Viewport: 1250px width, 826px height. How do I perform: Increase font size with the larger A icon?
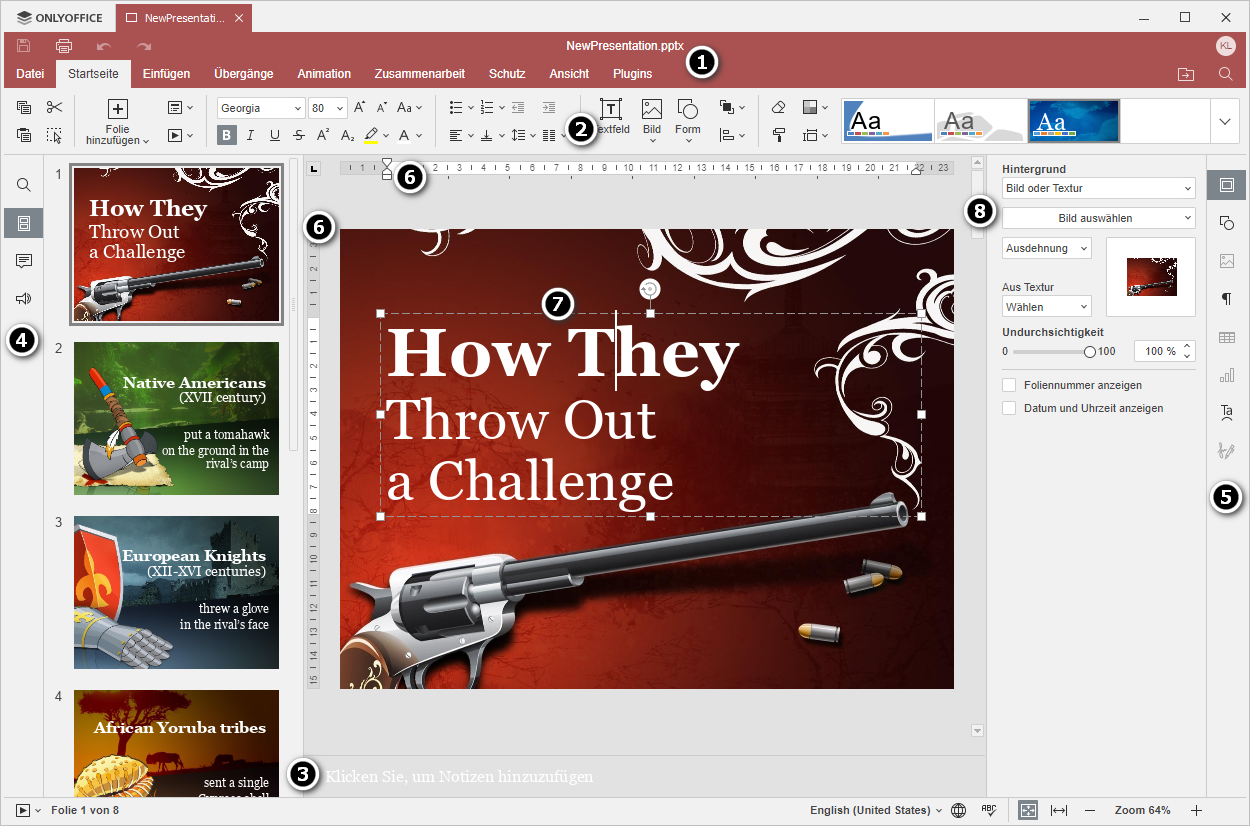[x=360, y=108]
